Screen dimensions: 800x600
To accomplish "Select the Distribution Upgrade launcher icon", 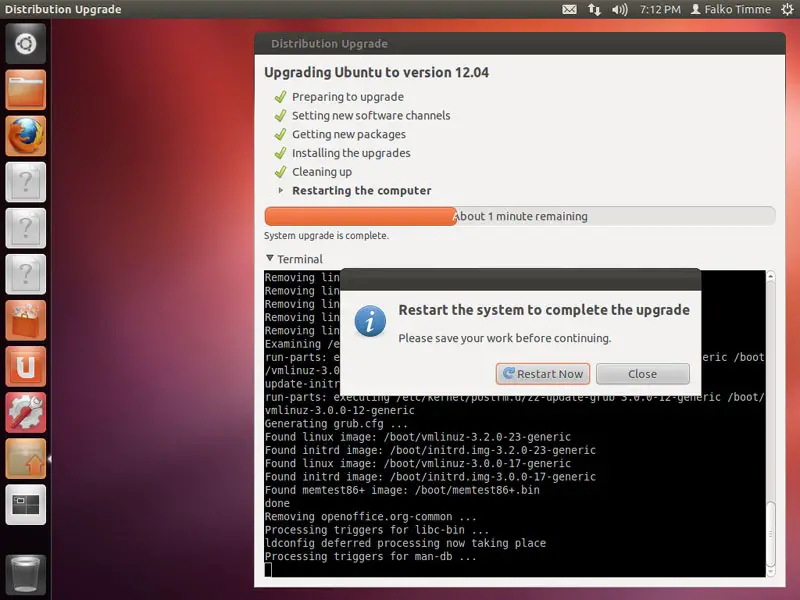I will pos(26,459).
